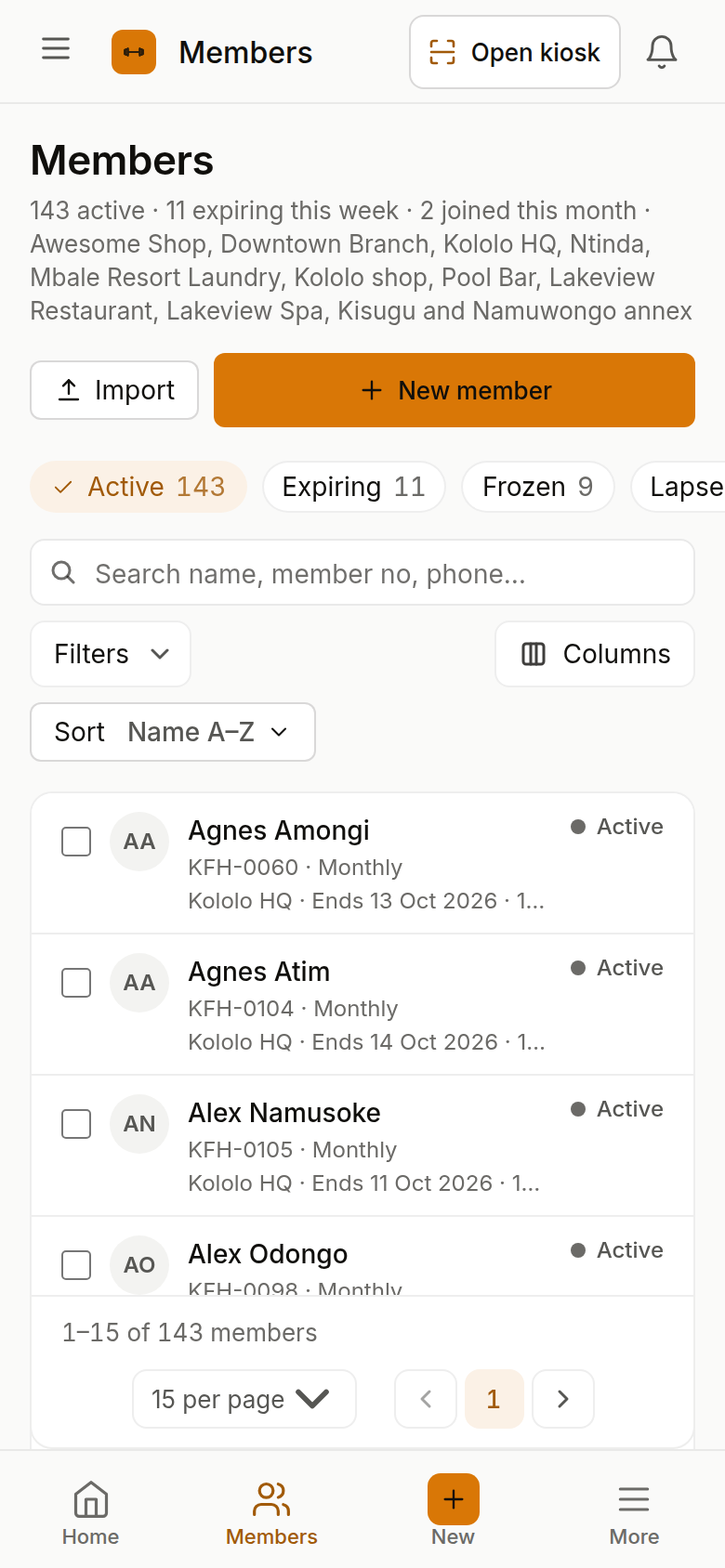Image resolution: width=725 pixels, height=1568 pixels.
Task: Tick the checkbox for Agnes Atim
Action: point(76,983)
